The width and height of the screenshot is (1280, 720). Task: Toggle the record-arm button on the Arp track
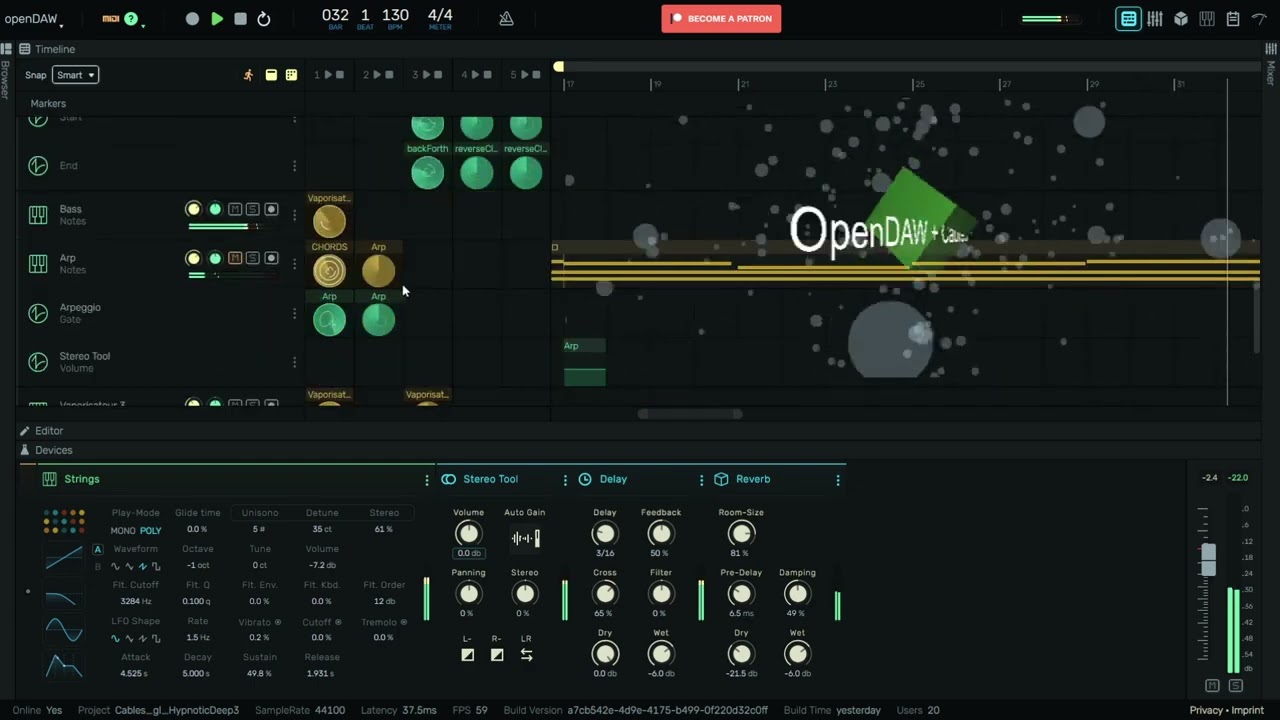point(271,258)
